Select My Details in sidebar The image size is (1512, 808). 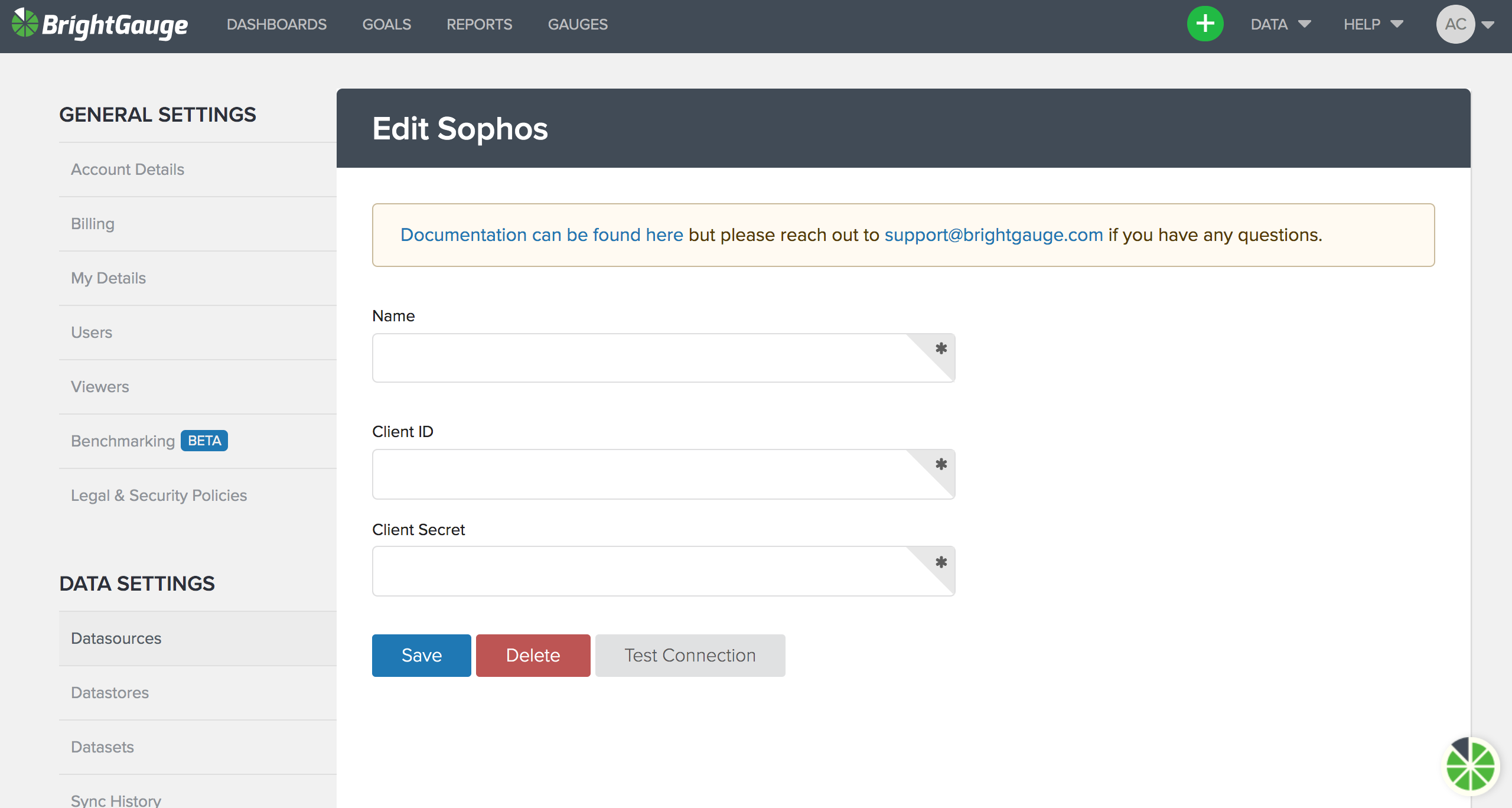coord(198,278)
